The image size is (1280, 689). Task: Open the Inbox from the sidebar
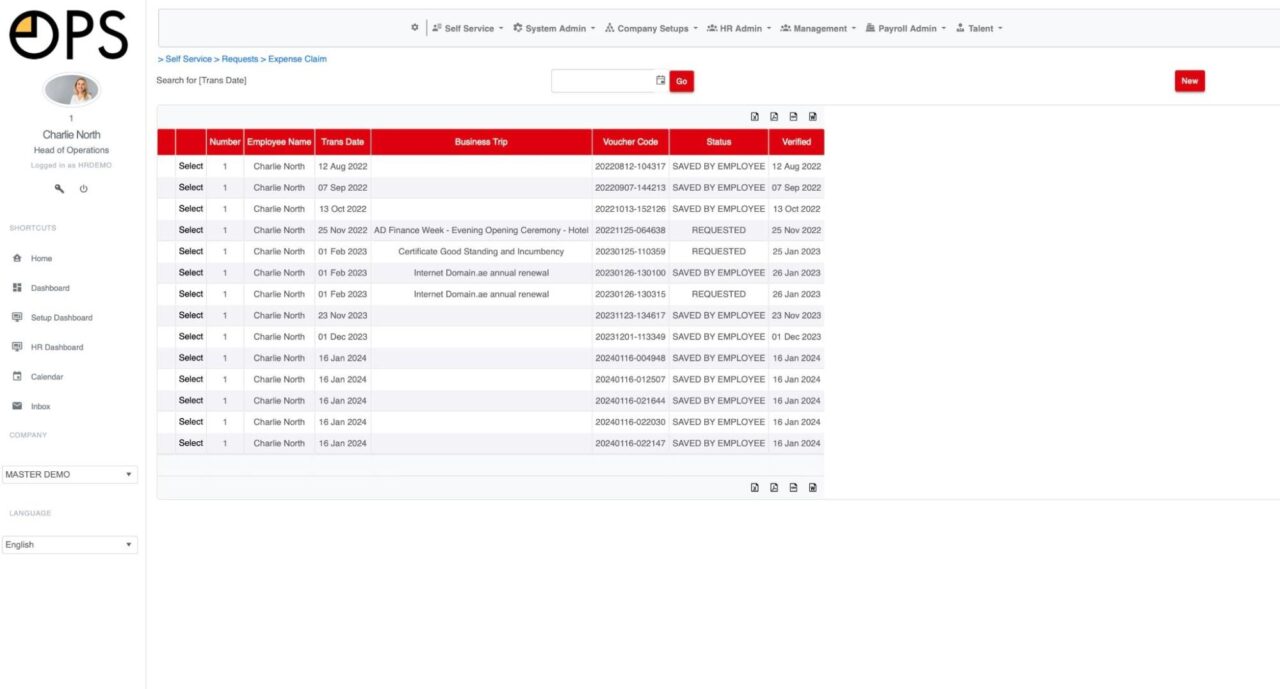coord(39,406)
